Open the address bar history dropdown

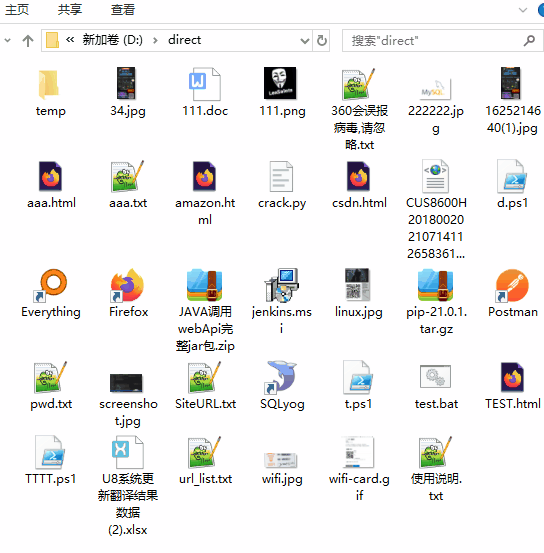(304, 41)
